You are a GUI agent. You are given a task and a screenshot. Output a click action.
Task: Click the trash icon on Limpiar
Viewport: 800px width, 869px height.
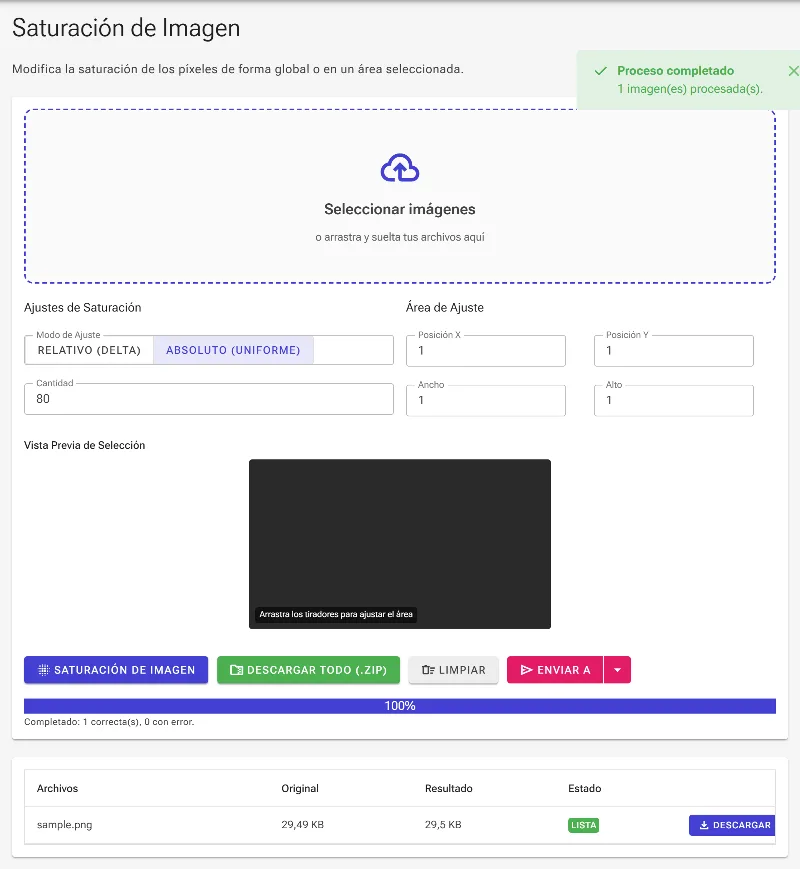[x=428, y=670]
